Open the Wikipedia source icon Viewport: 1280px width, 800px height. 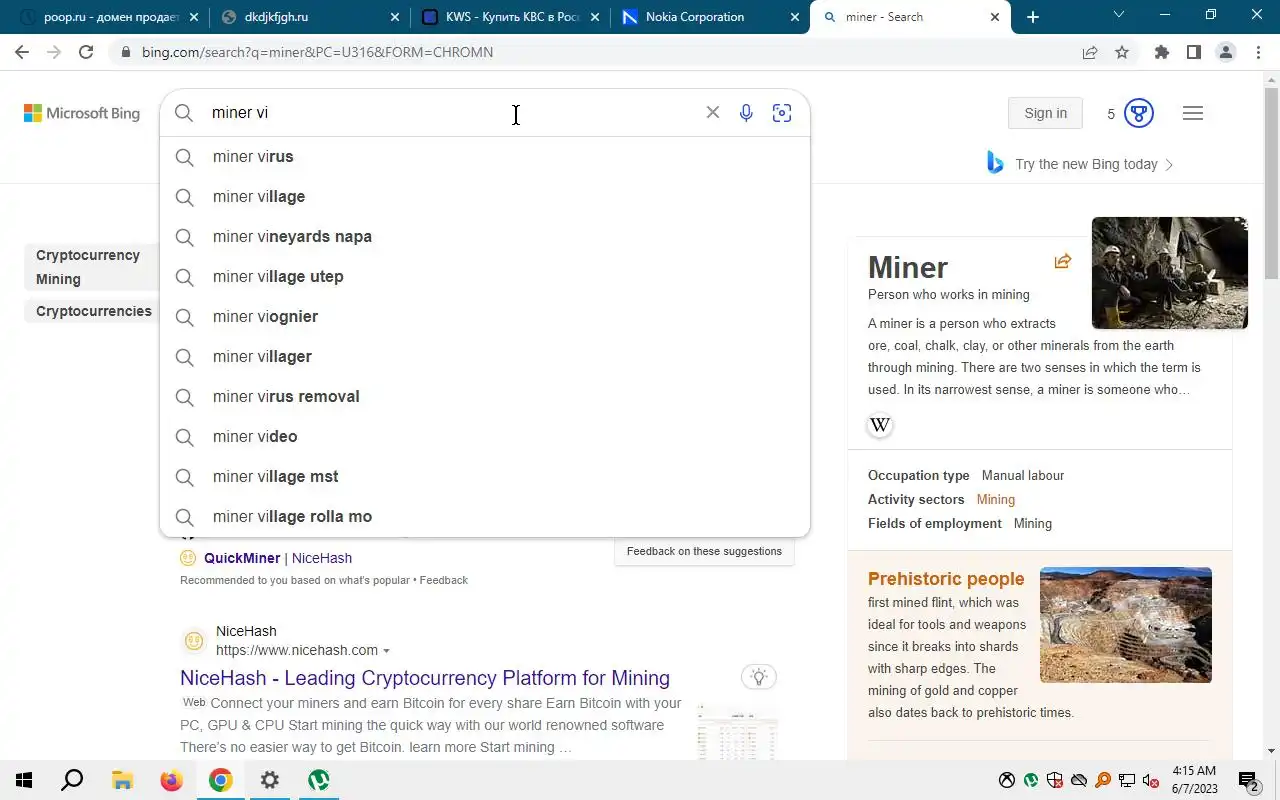880,425
